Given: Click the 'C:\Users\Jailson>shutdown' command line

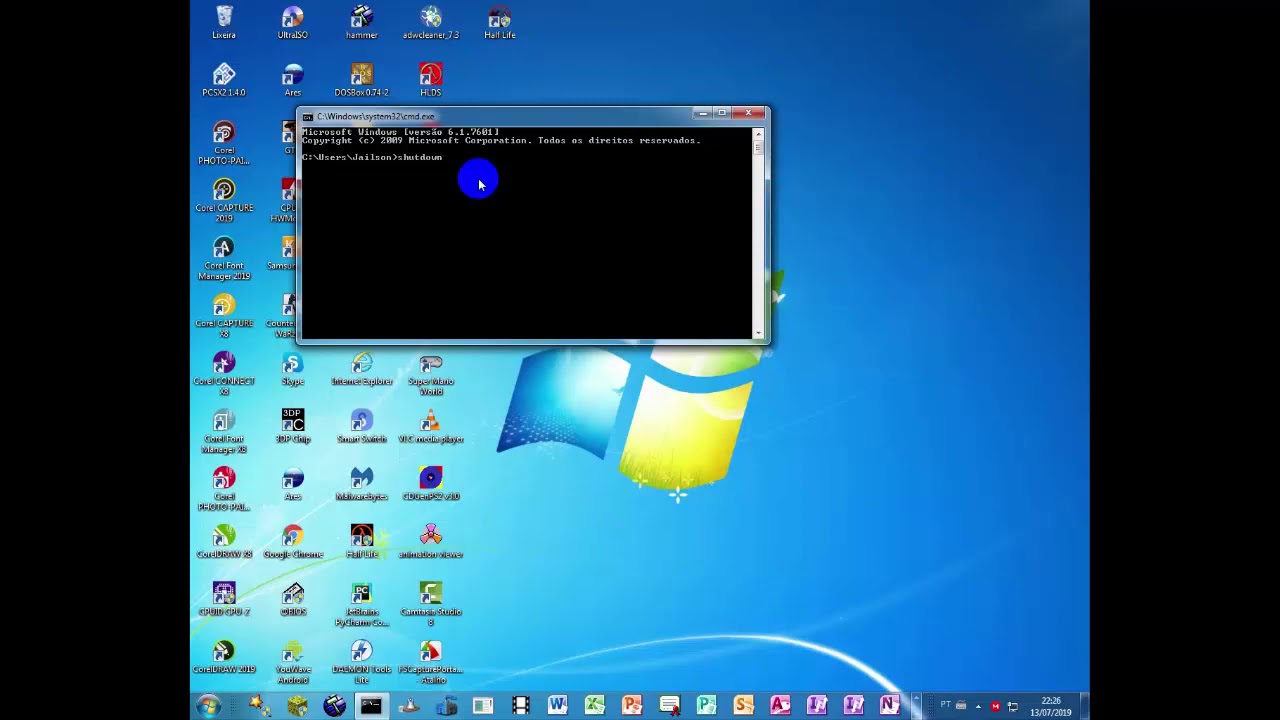Looking at the screenshot, I should tap(372, 157).
